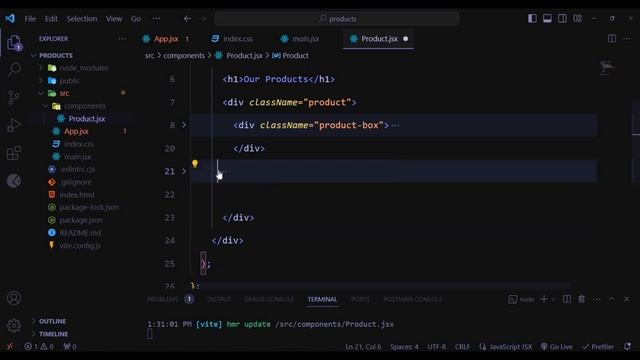
Task: Unfold the collapsed line 8 region
Action: tap(184, 125)
